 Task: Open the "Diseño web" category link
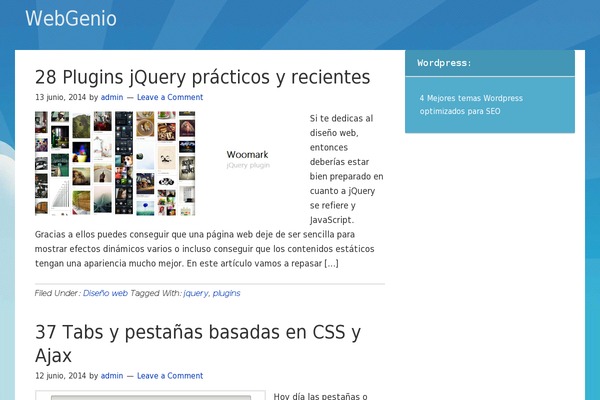click(x=105, y=294)
